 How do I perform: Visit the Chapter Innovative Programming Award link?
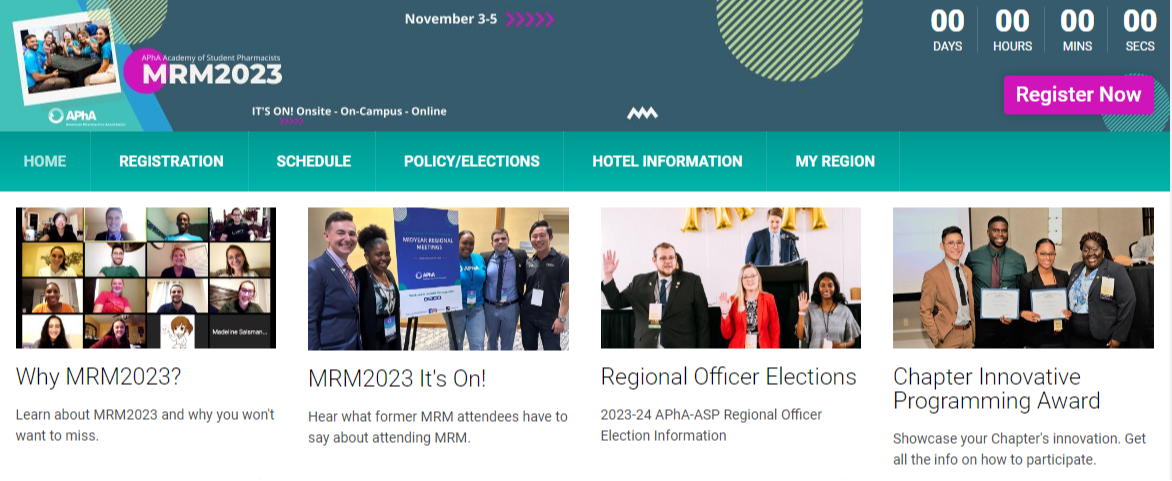point(996,389)
